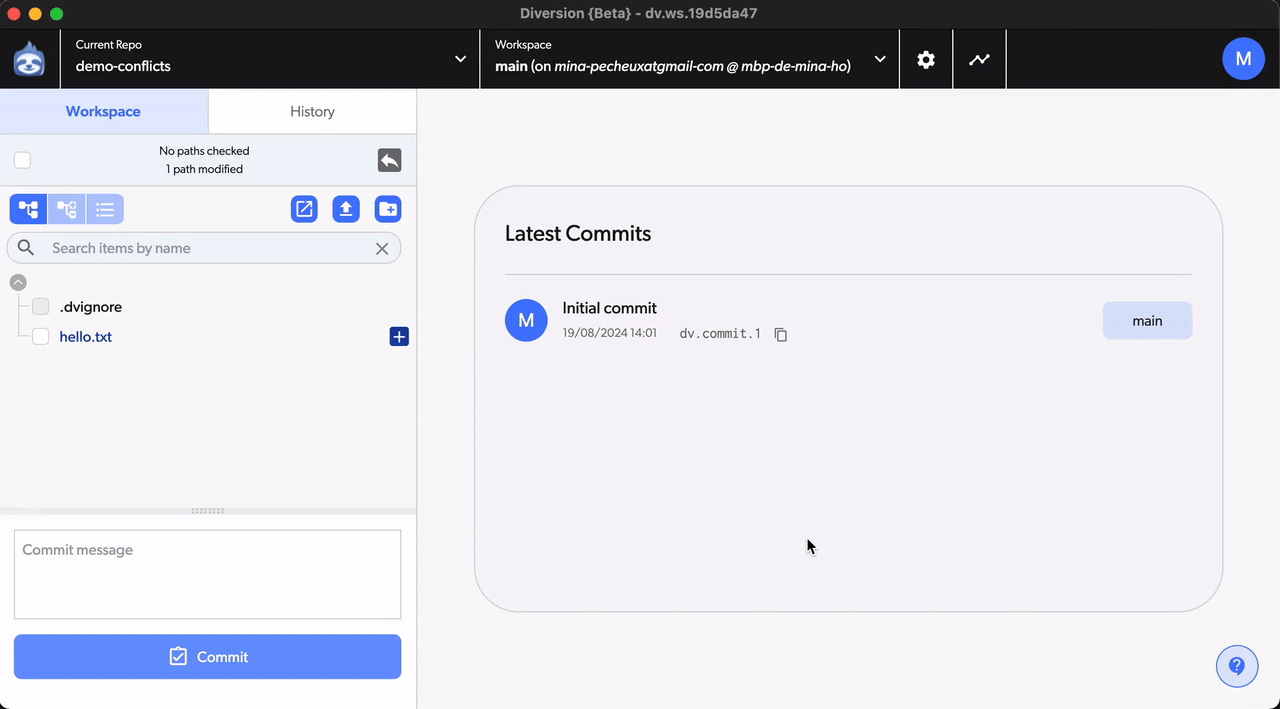Toggle the select all paths checkbox
The width and height of the screenshot is (1280, 709).
[23, 160]
